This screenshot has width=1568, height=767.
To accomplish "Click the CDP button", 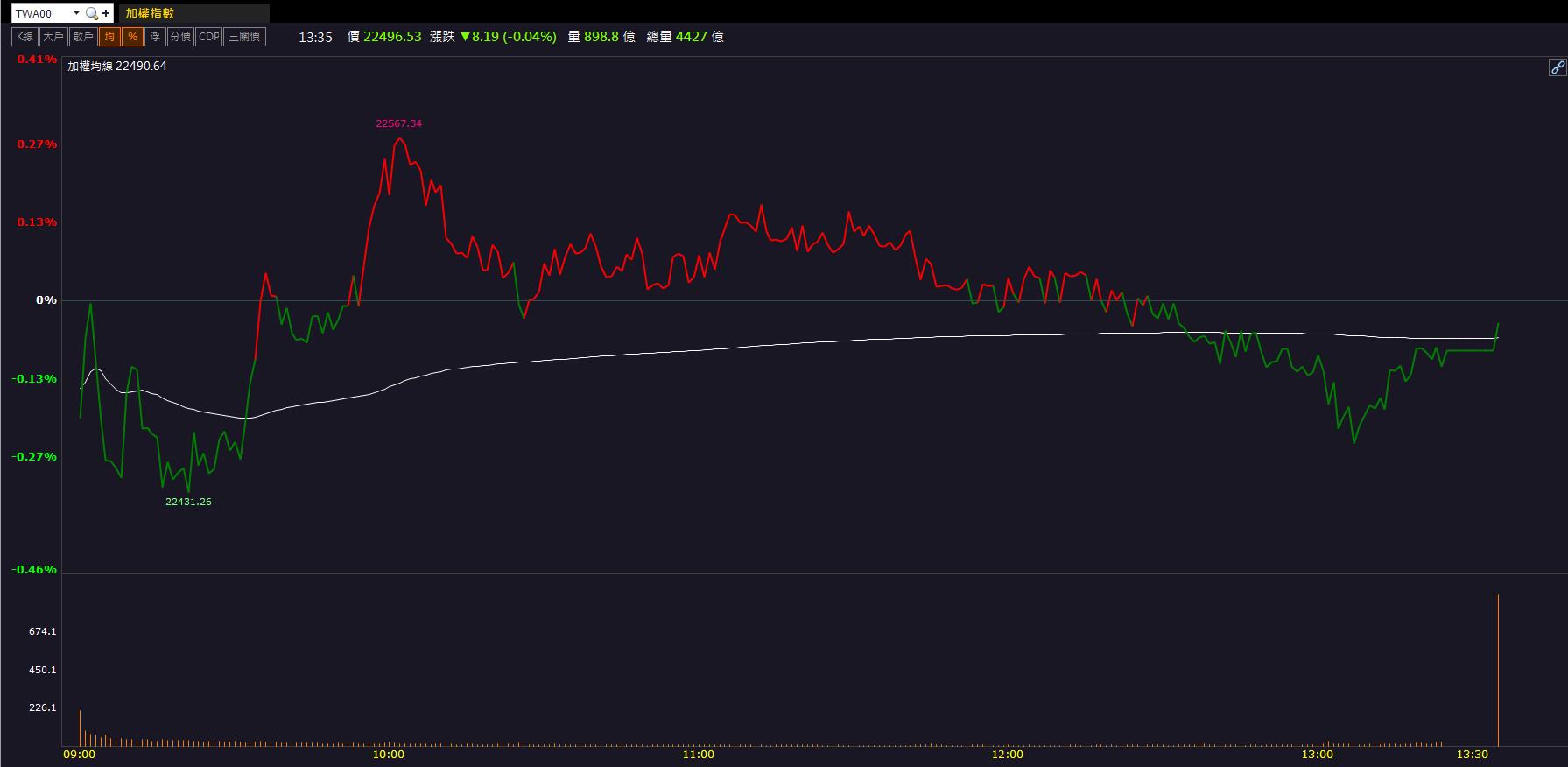I will (208, 37).
